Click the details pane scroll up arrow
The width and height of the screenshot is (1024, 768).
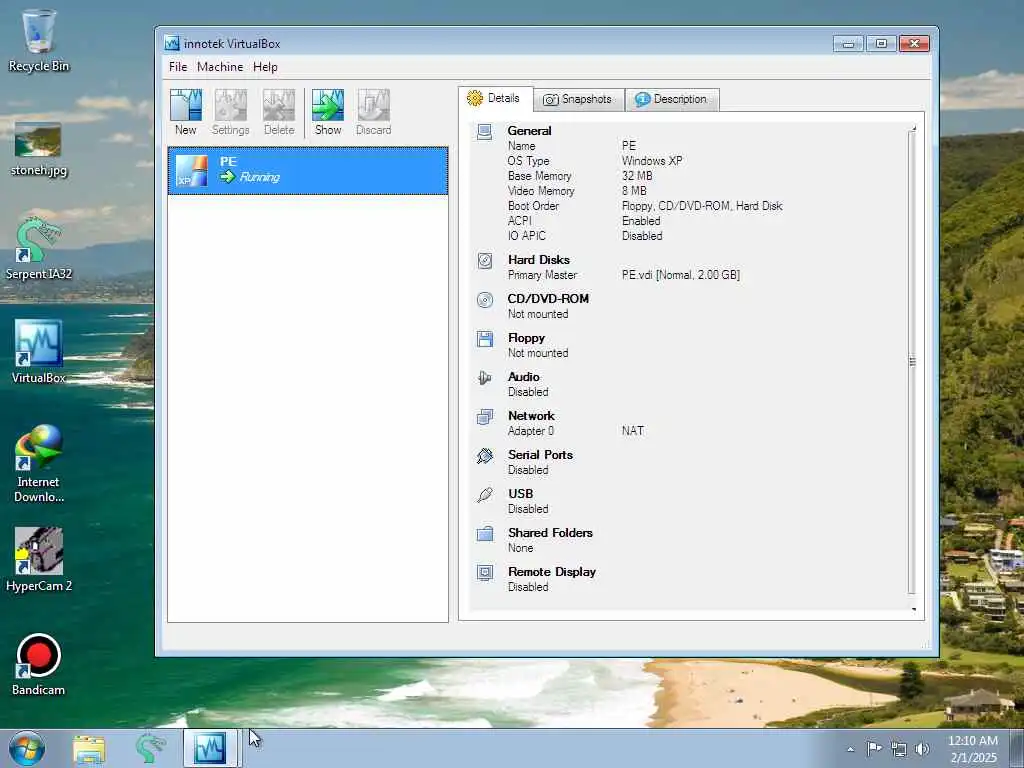pos(913,129)
